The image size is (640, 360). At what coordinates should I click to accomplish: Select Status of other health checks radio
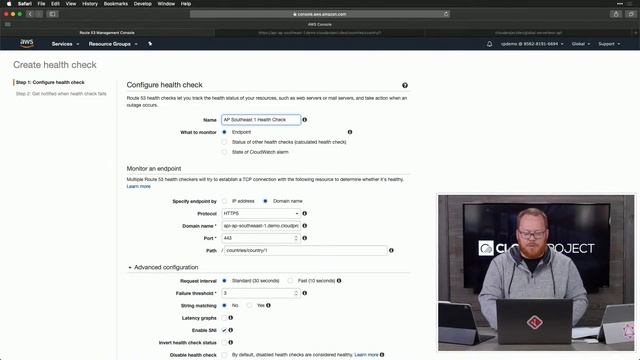[224, 142]
